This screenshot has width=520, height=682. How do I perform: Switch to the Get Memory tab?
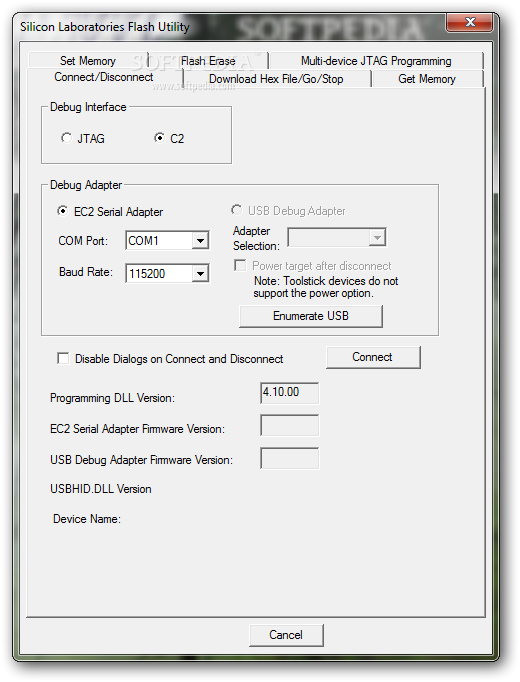click(x=427, y=79)
